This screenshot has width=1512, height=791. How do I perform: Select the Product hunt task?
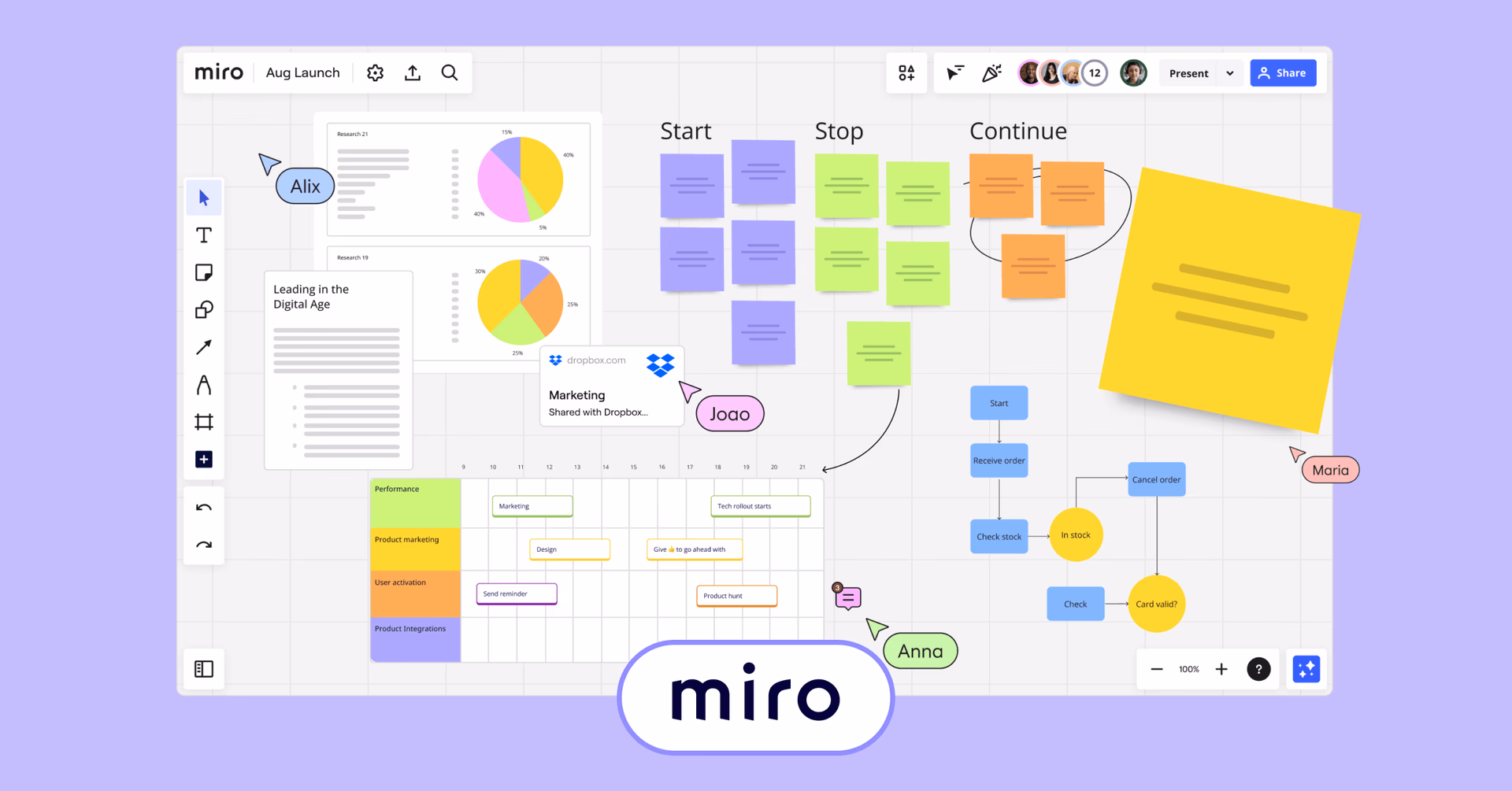[736, 596]
